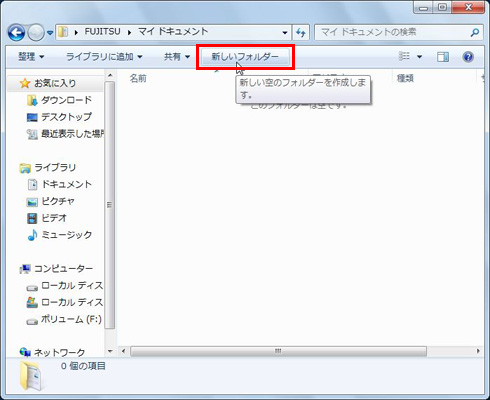Click the Forward navigation arrow button
Screen dimensions: 490x400
point(35,33)
